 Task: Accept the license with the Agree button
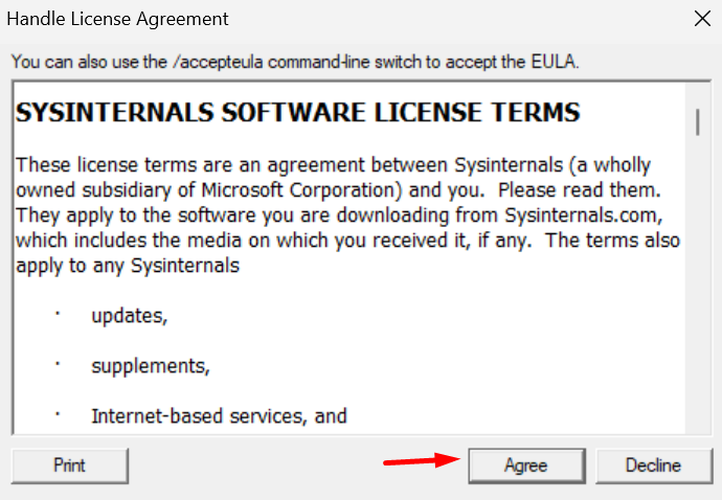coord(527,465)
